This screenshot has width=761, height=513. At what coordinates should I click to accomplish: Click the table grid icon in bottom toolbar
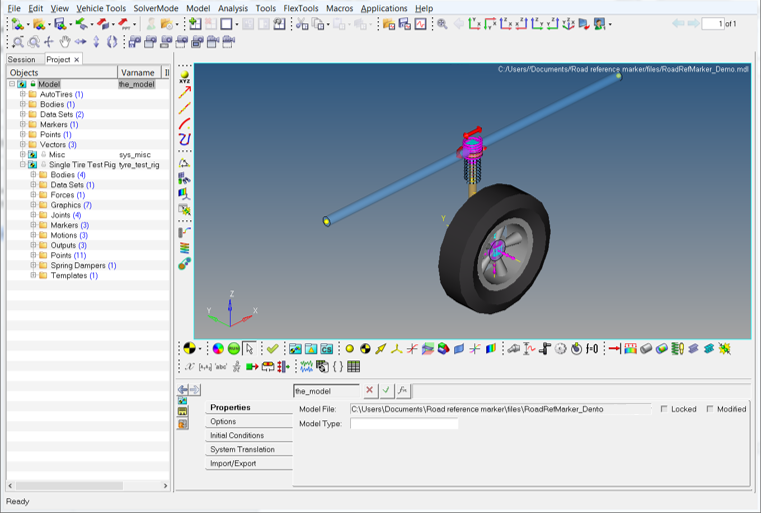tap(354, 367)
